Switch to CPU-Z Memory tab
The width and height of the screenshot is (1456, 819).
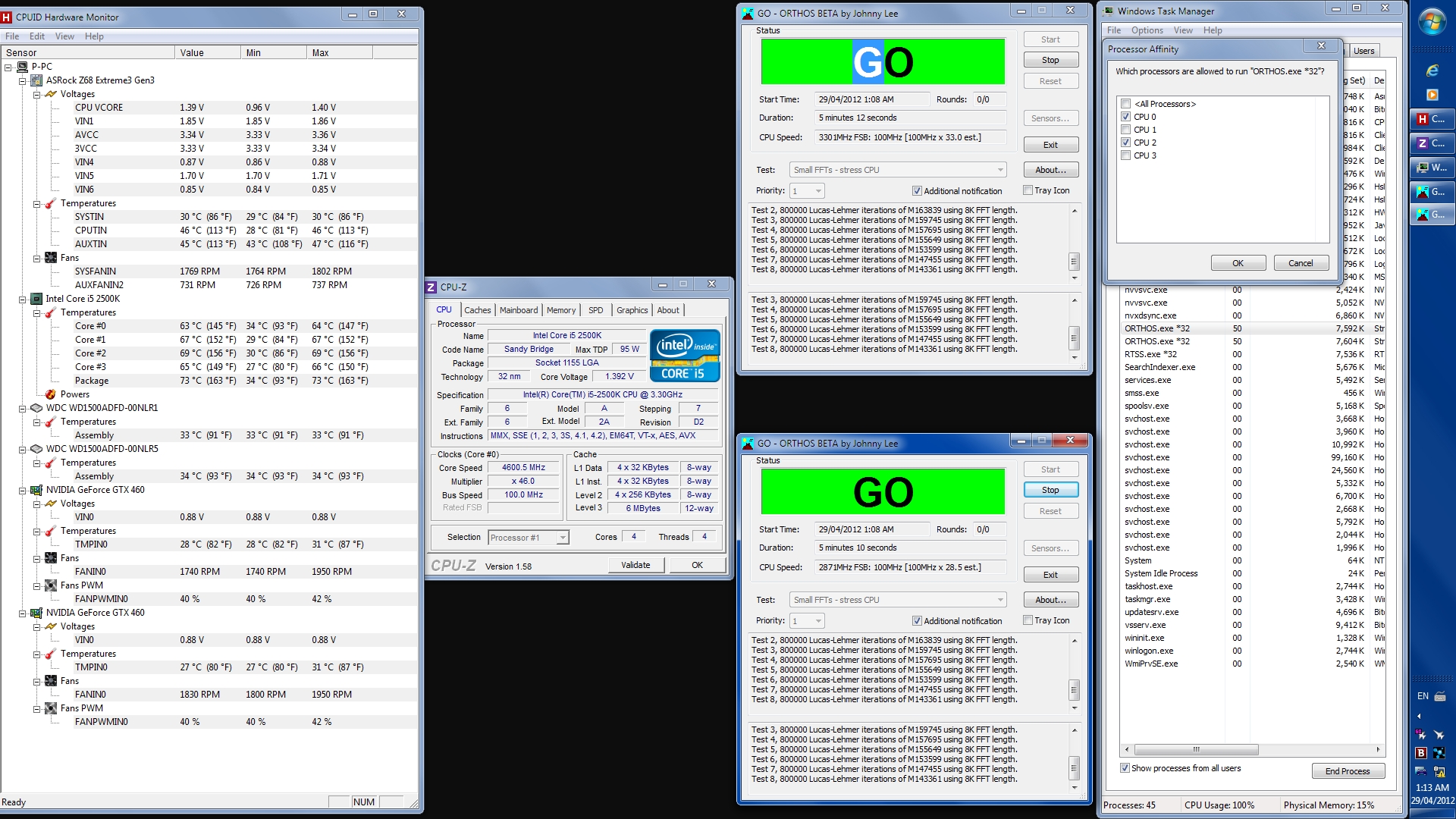(x=561, y=310)
